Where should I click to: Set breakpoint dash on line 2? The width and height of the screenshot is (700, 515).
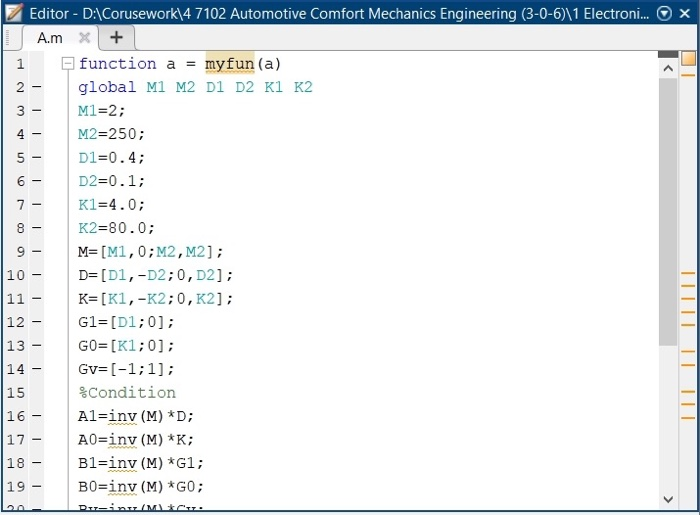click(x=37, y=87)
